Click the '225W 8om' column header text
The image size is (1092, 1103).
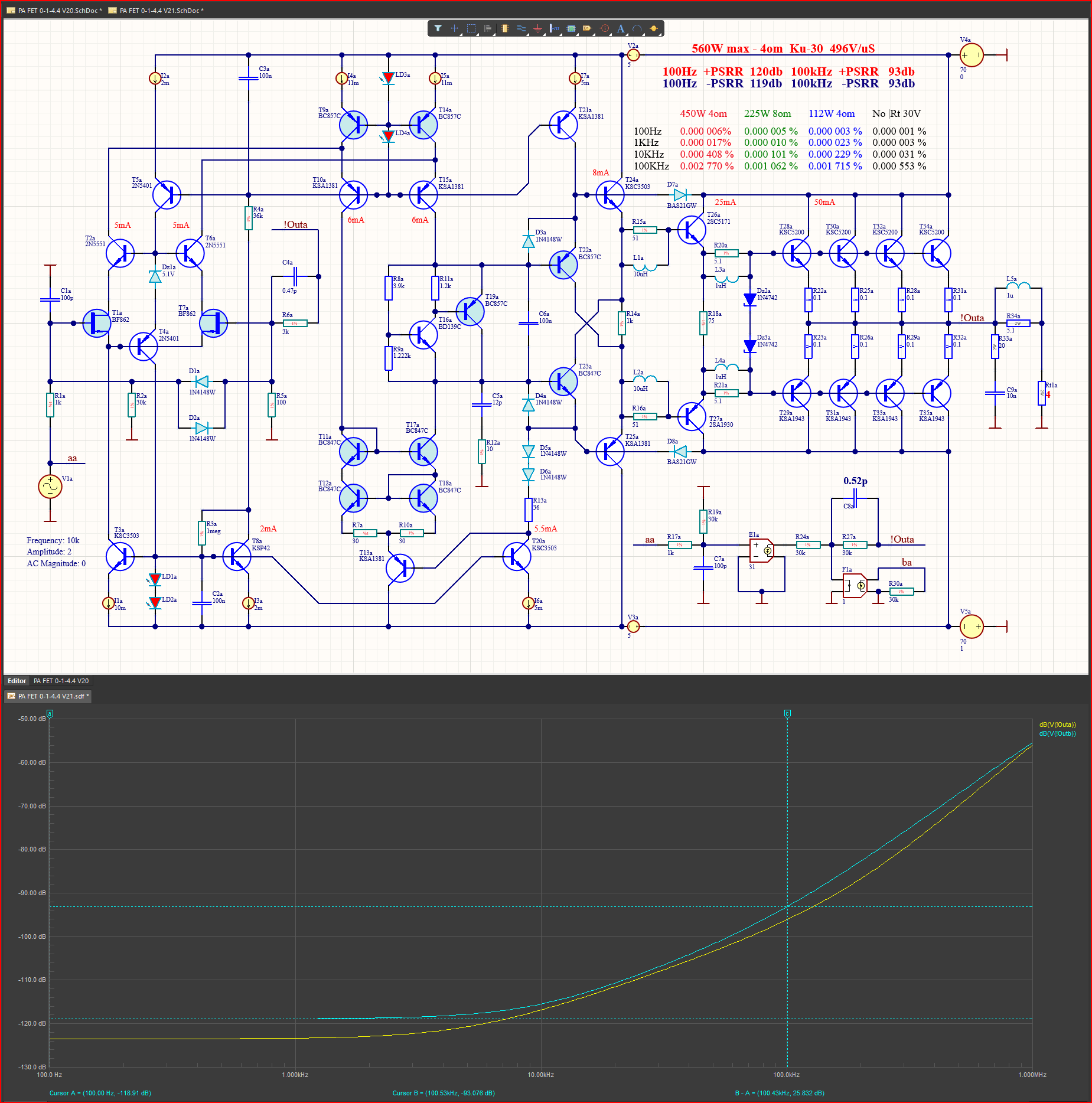point(767,113)
